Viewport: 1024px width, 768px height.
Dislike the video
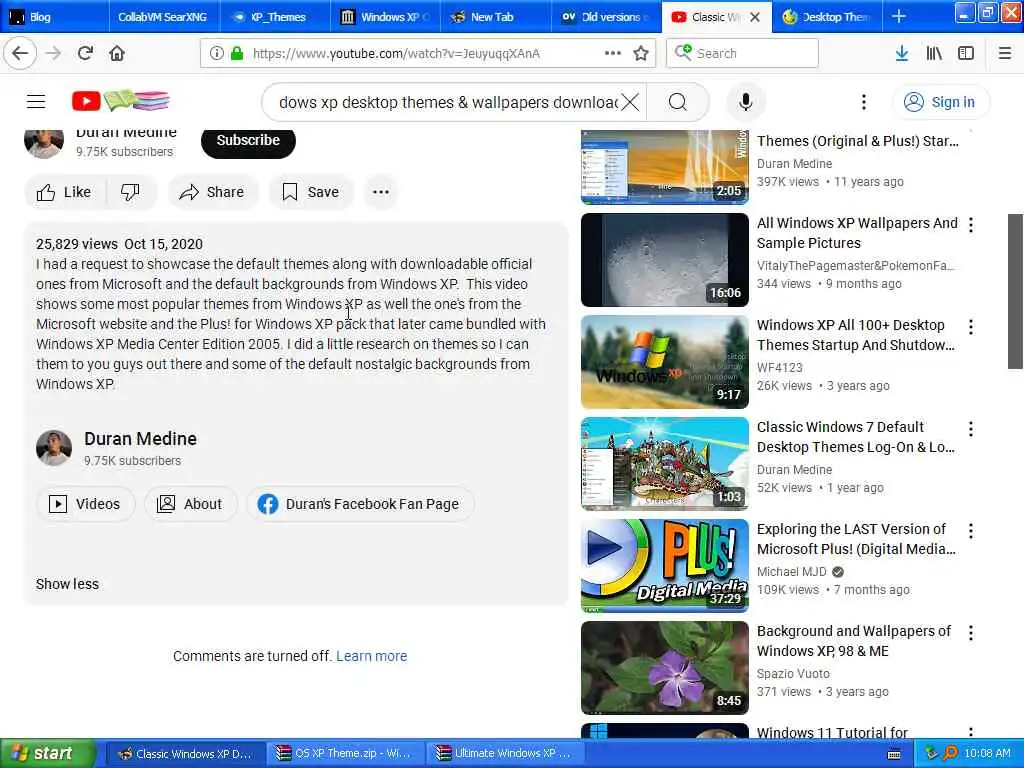pos(131,192)
